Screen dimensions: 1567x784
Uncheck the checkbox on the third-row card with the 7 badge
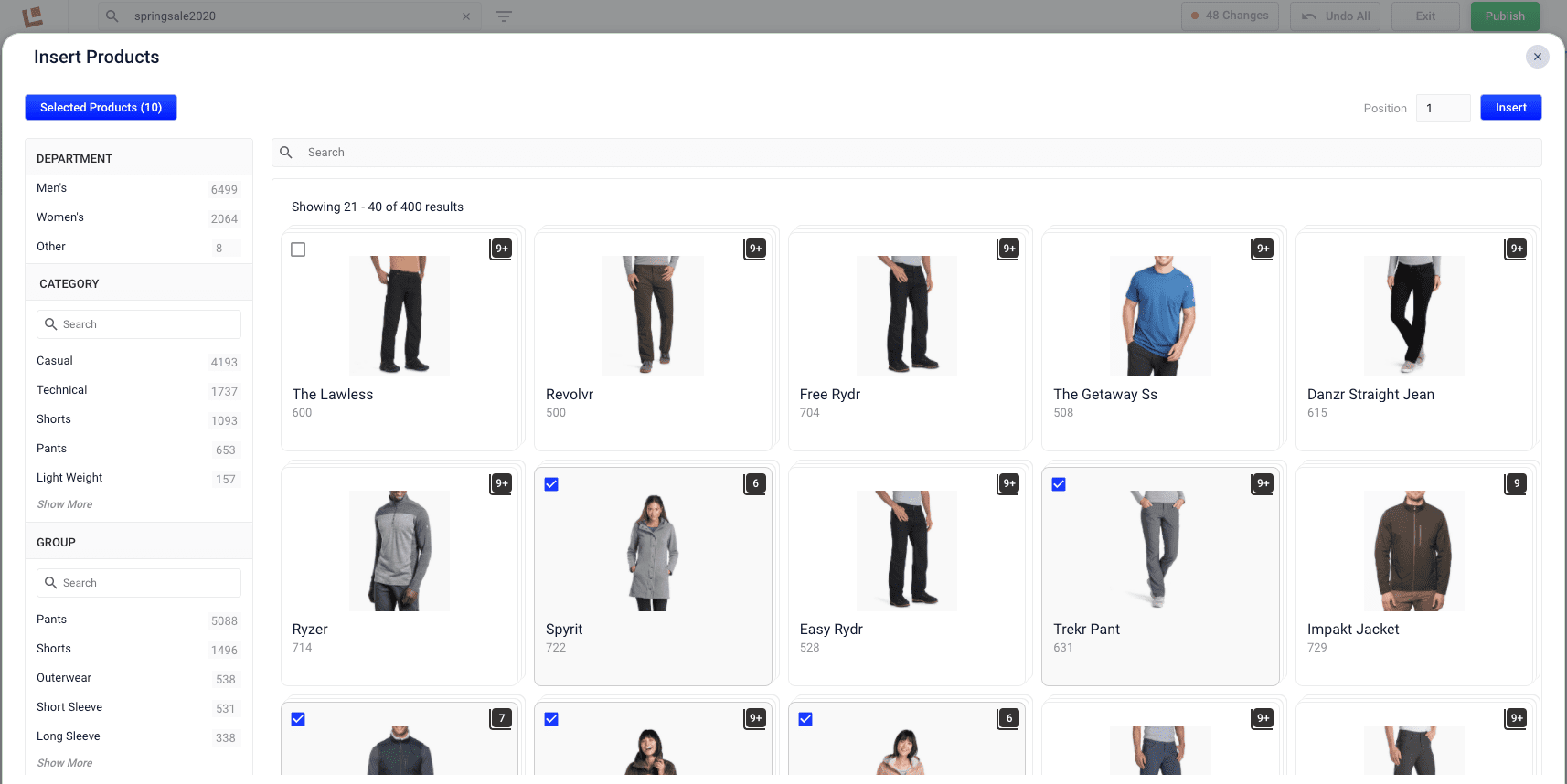(x=298, y=719)
